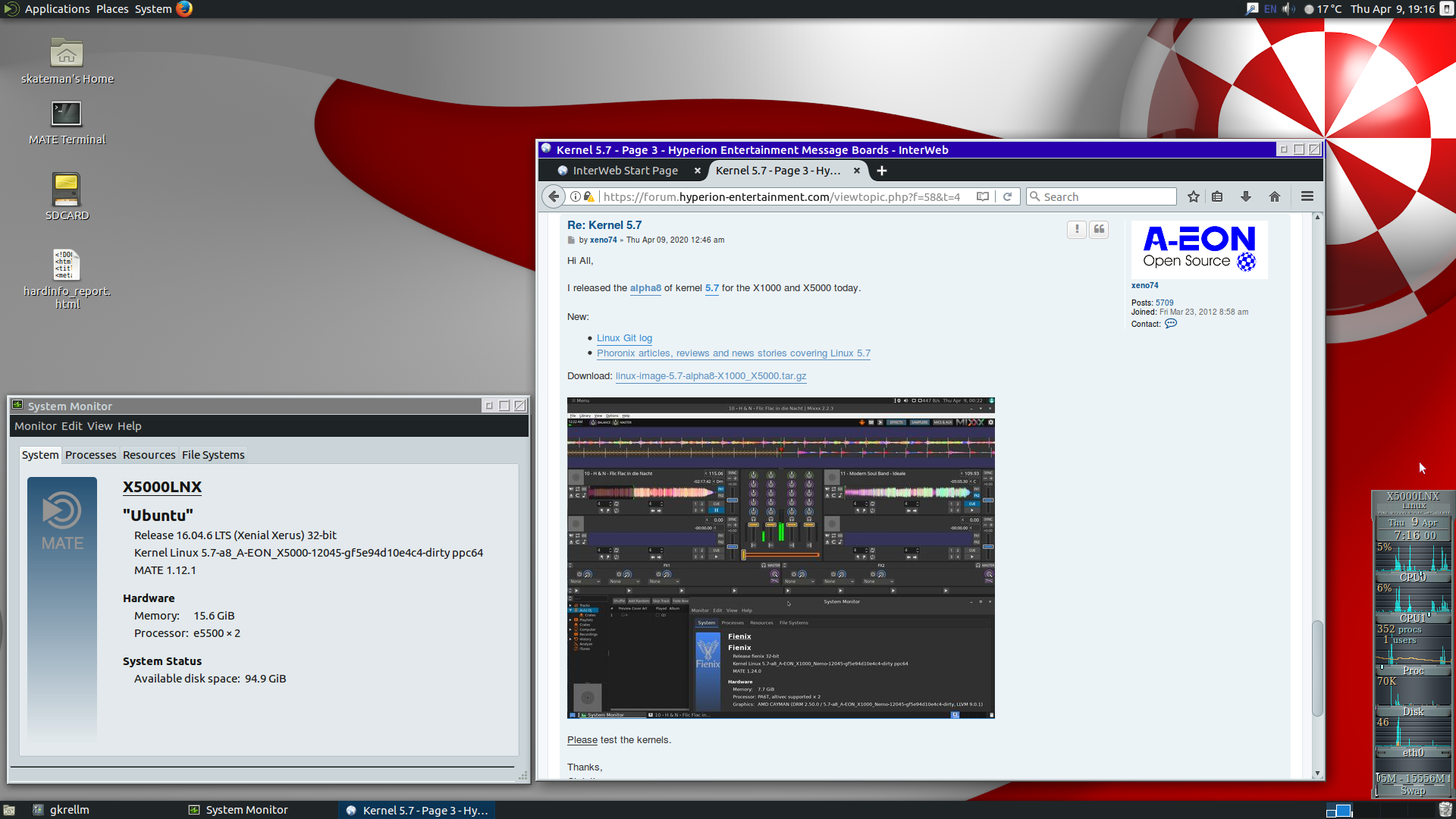
Task: Click the forum URL address bar
Action: tap(781, 196)
